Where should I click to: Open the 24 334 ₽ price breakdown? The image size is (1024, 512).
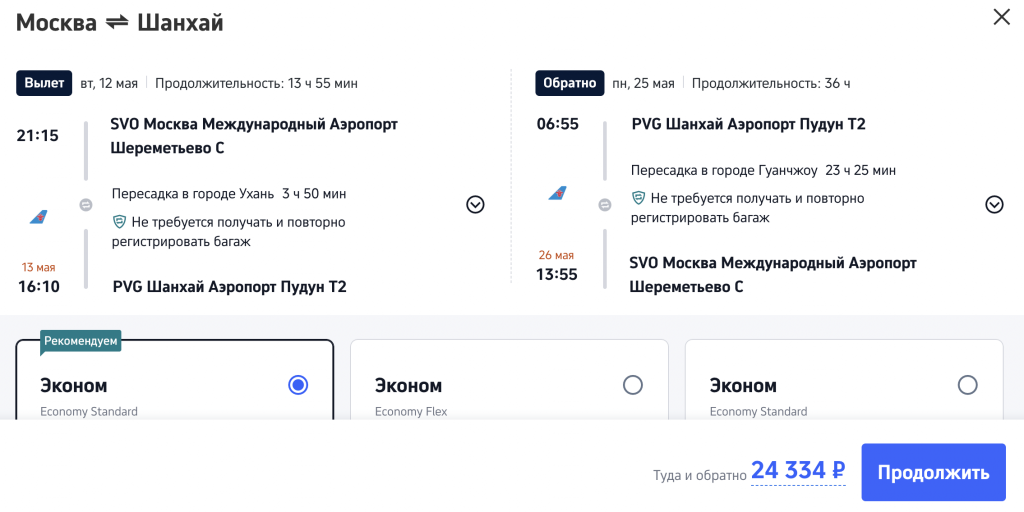(798, 471)
